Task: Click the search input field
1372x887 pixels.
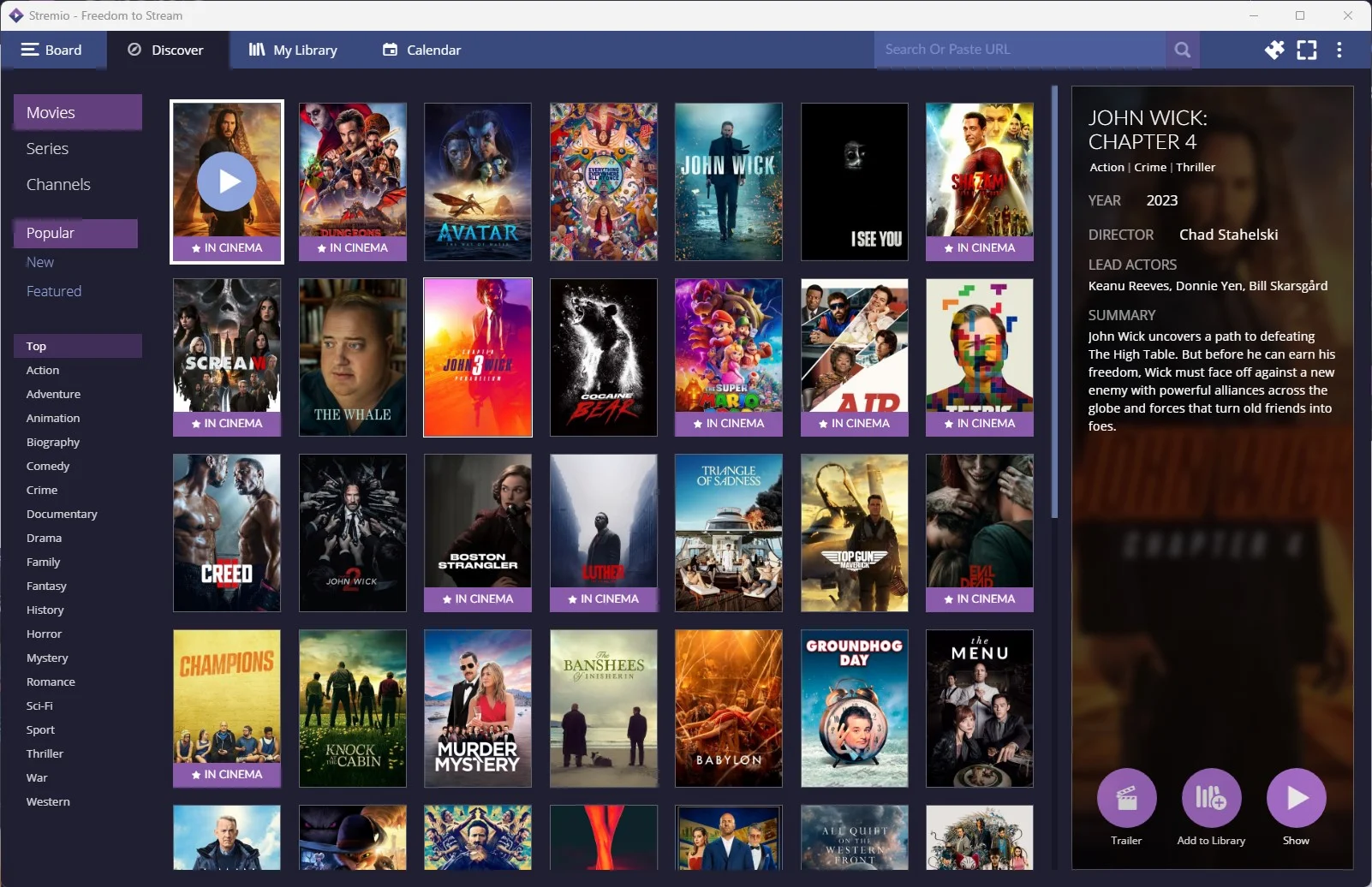Action: click(1019, 50)
